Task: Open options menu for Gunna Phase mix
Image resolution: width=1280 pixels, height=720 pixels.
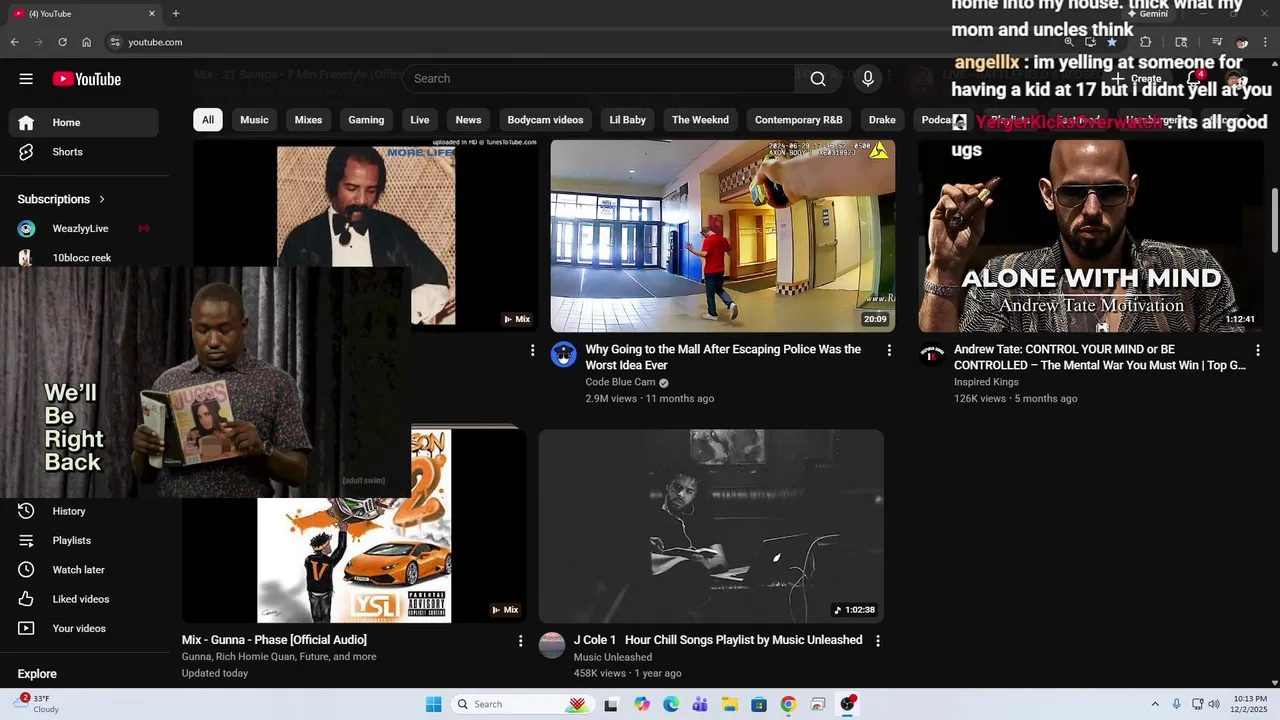Action: pos(520,640)
